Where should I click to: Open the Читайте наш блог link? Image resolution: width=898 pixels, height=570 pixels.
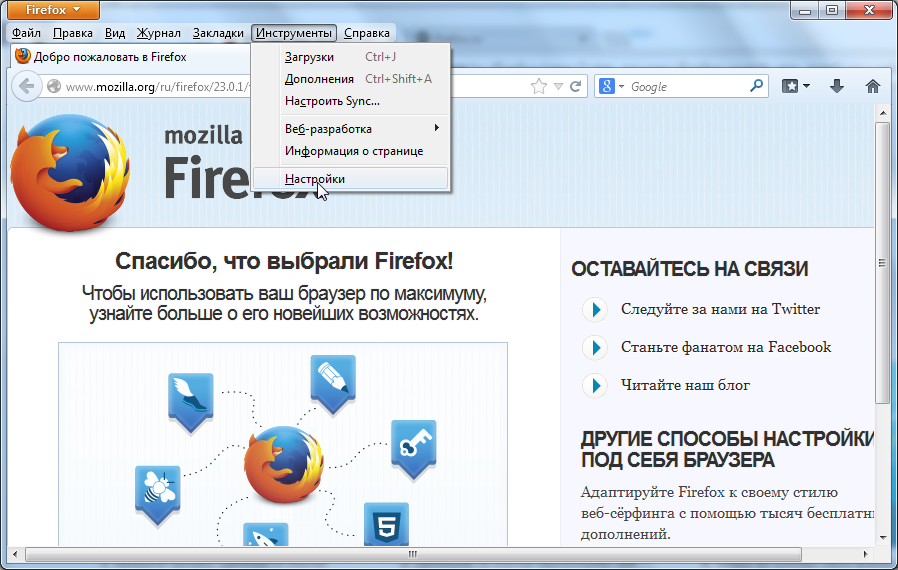click(x=685, y=385)
